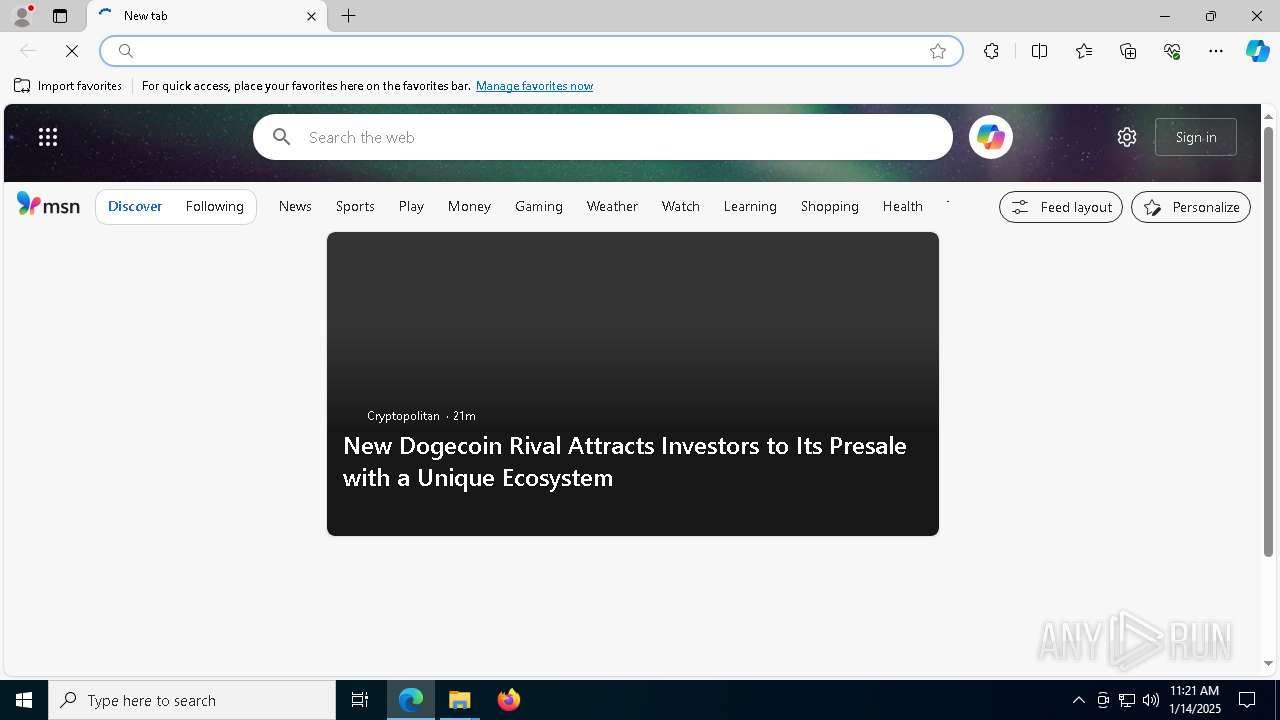Open the Feed layout options

tap(1061, 207)
